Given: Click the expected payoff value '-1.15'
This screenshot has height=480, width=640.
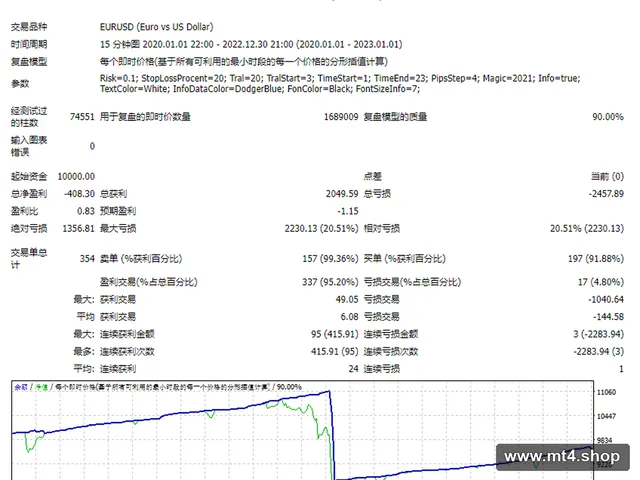Looking at the screenshot, I should click(x=348, y=211).
